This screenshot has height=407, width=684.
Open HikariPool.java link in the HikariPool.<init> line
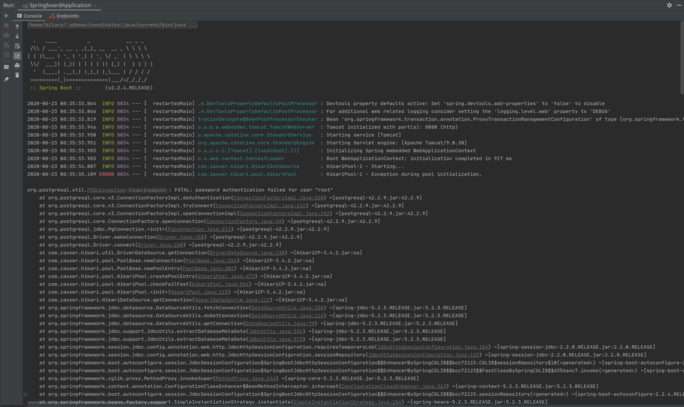coord(199,292)
